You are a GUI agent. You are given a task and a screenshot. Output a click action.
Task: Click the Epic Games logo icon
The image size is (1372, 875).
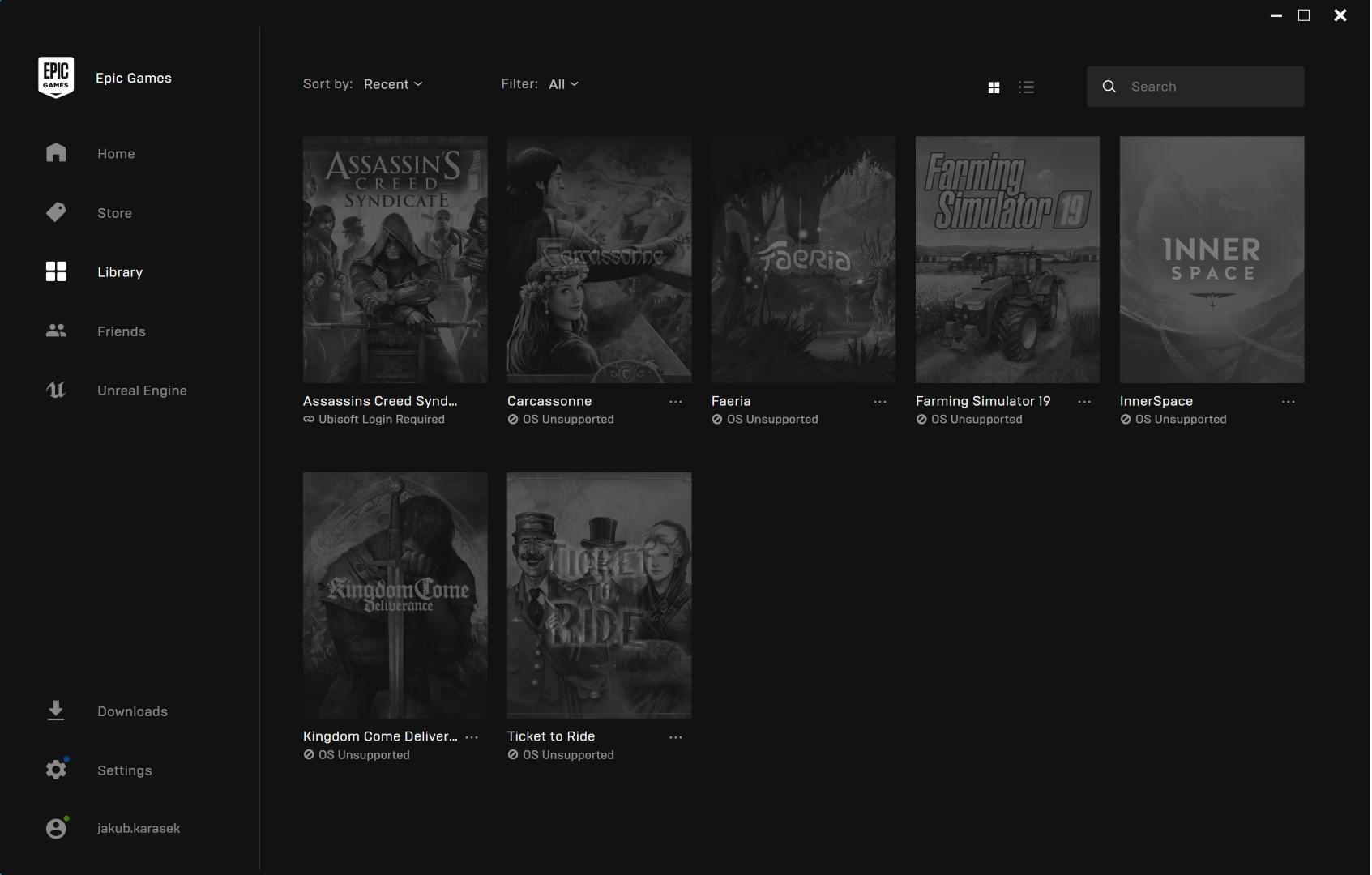coord(56,78)
